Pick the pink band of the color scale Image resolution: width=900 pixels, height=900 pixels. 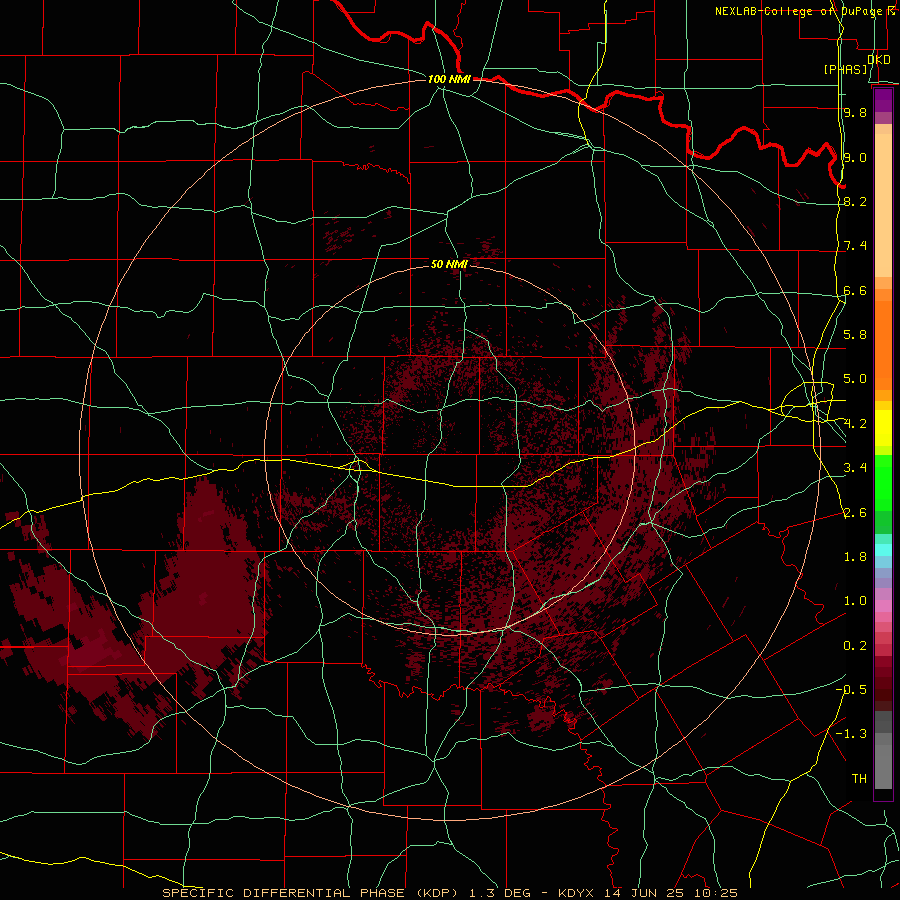coord(883,606)
